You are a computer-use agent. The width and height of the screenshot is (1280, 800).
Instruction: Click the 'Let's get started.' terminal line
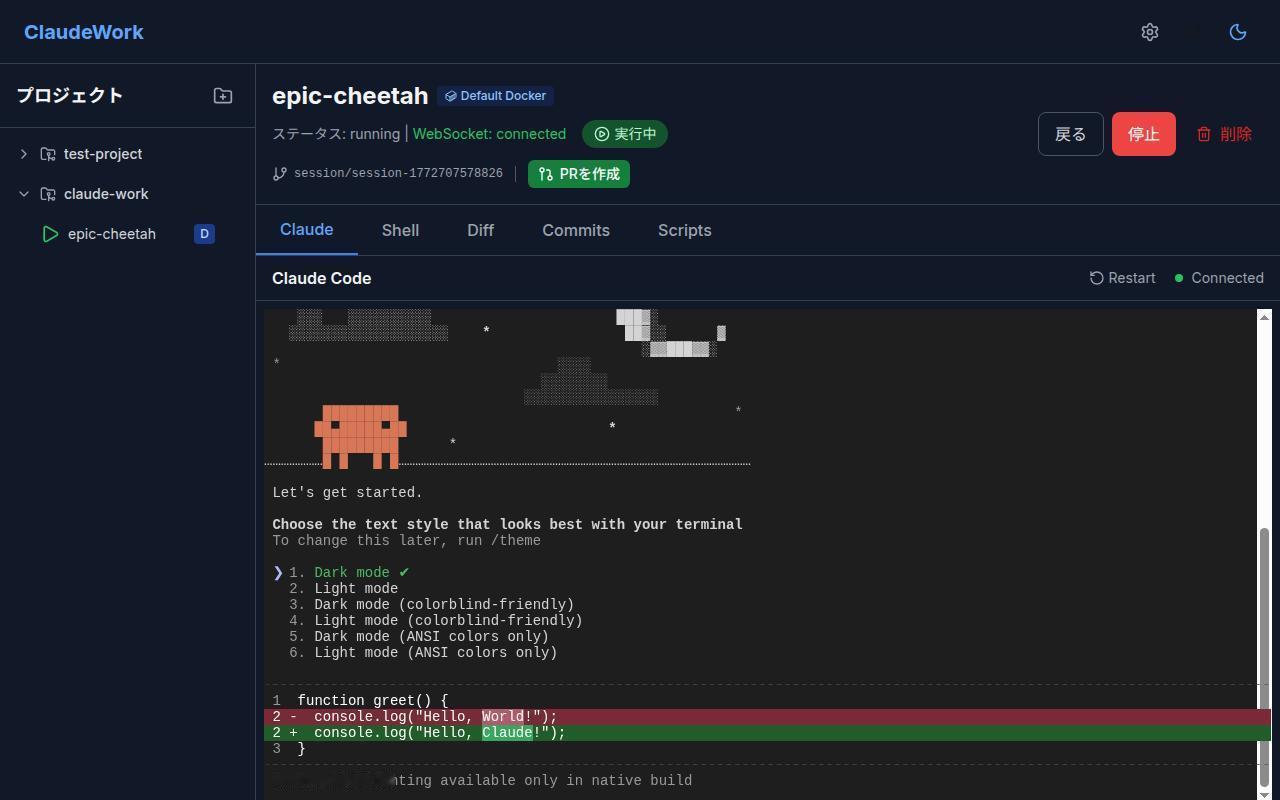(x=348, y=493)
